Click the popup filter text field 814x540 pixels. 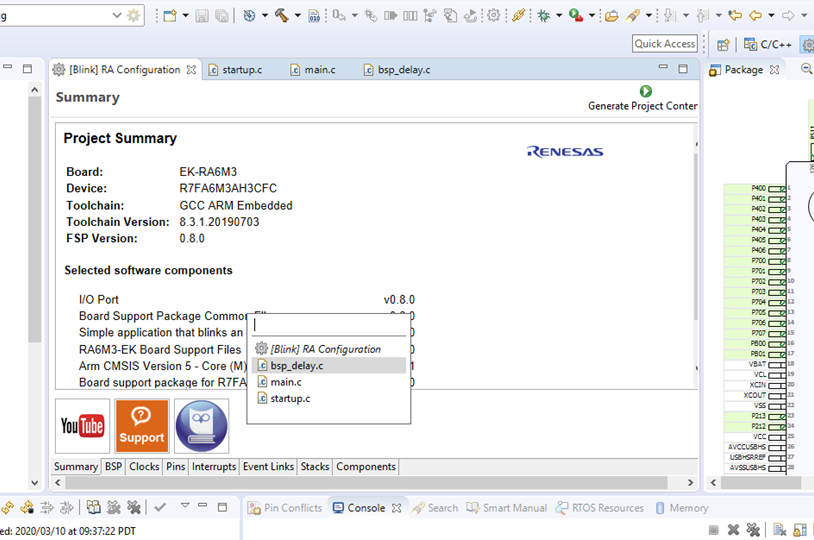point(328,325)
